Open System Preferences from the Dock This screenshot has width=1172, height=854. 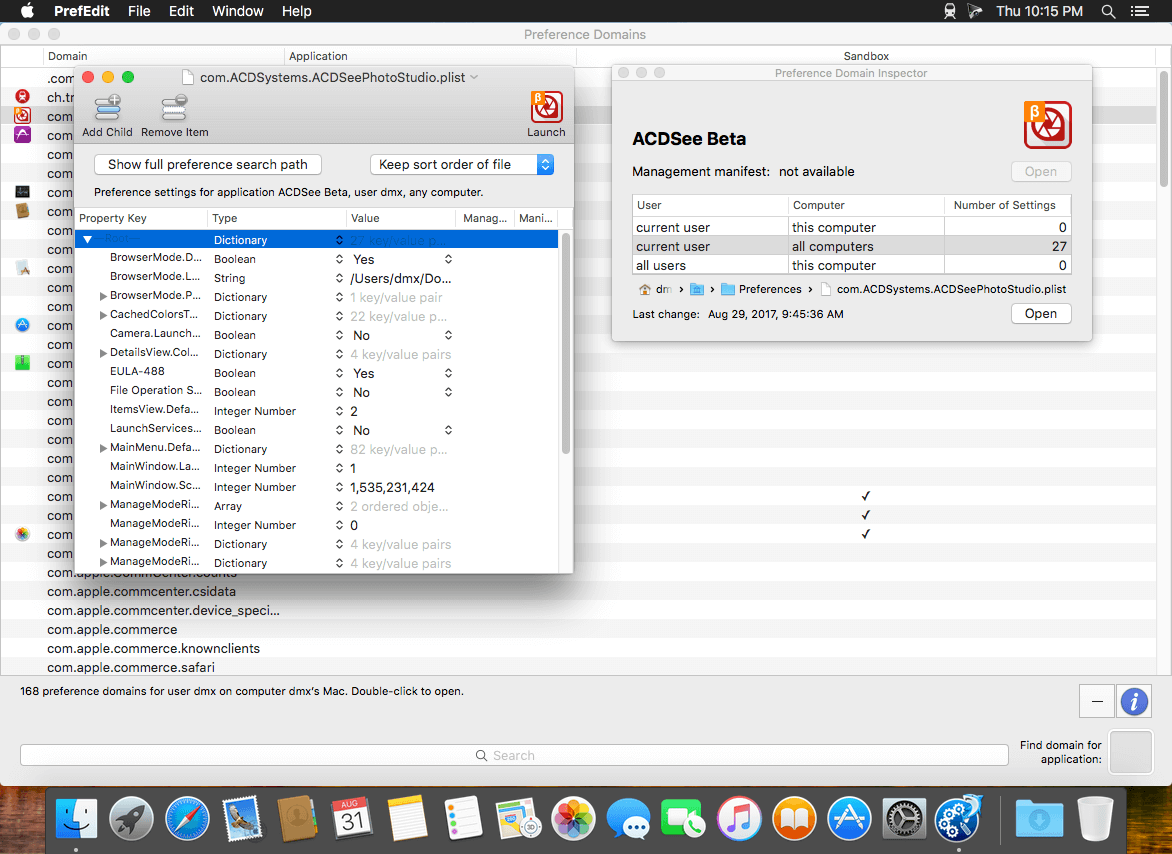[x=904, y=819]
